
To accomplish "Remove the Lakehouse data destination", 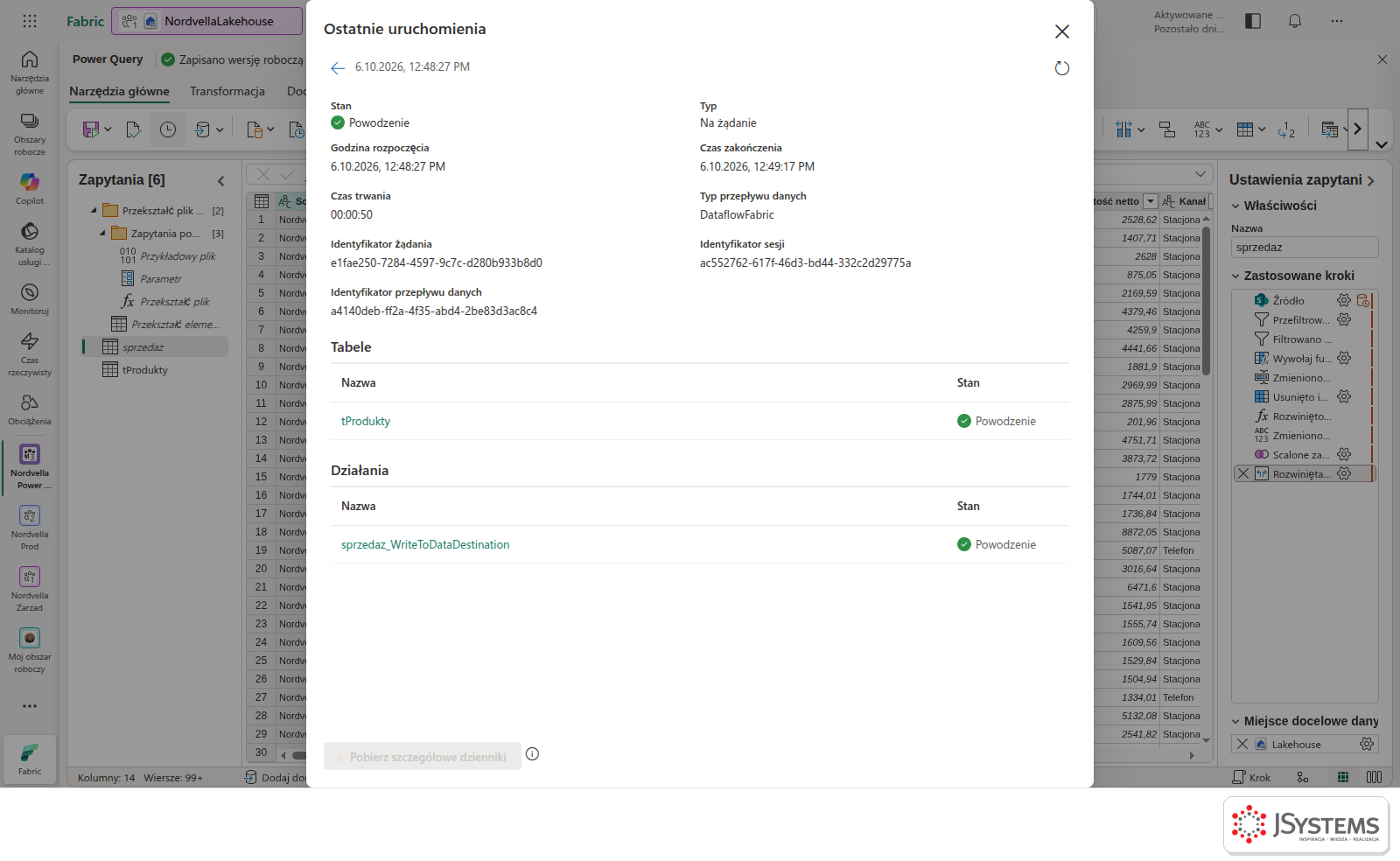I will (1242, 745).
